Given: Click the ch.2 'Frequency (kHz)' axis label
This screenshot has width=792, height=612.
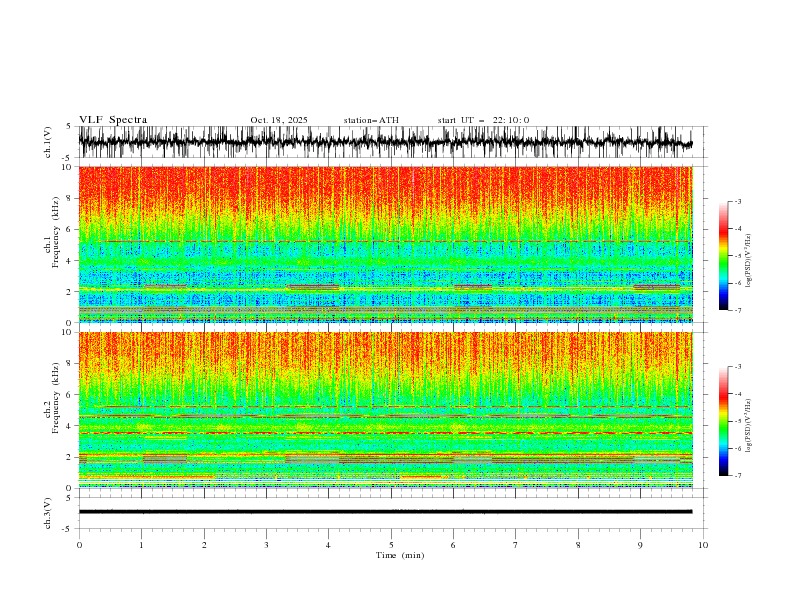Looking at the screenshot, I should tap(56, 398).
